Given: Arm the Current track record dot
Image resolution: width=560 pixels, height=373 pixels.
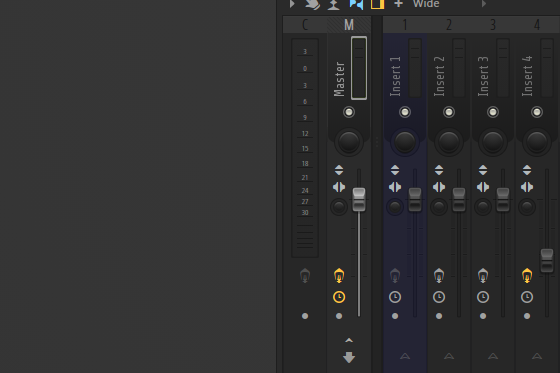Looking at the screenshot, I should [x=305, y=316].
